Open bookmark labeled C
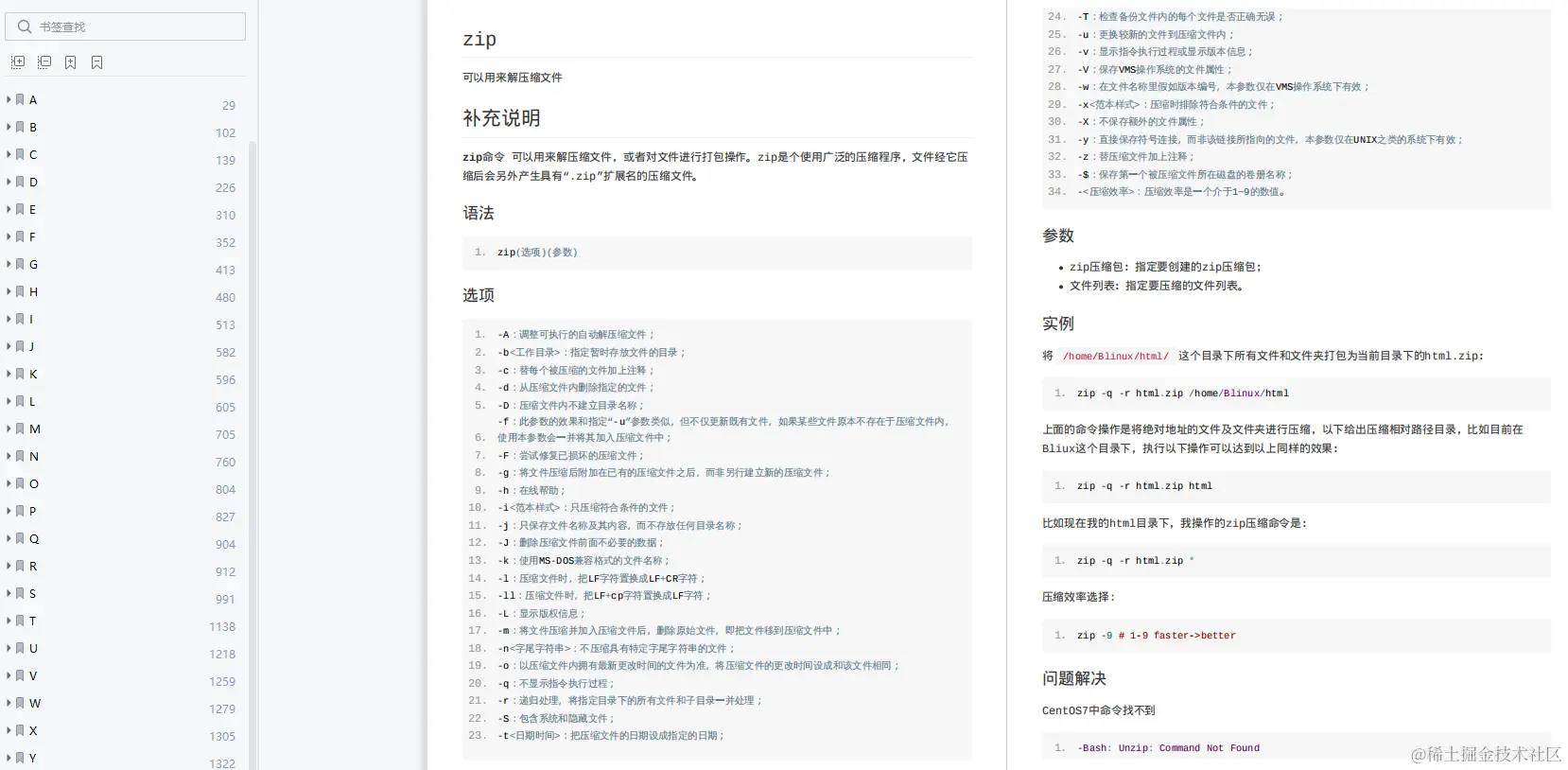This screenshot has height=770, width=1568. click(x=33, y=154)
